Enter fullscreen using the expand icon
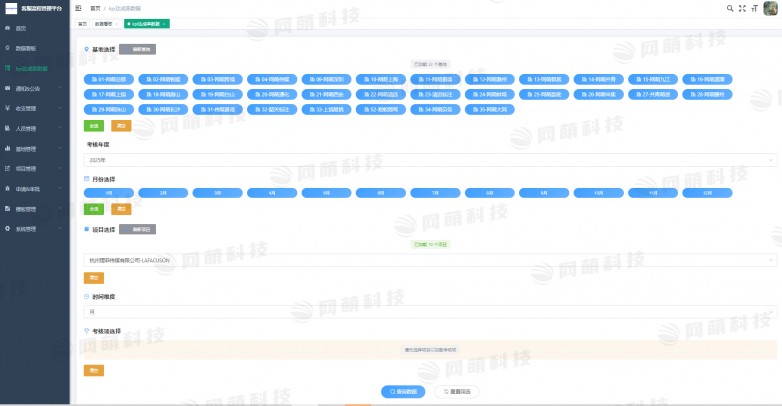 (x=741, y=8)
